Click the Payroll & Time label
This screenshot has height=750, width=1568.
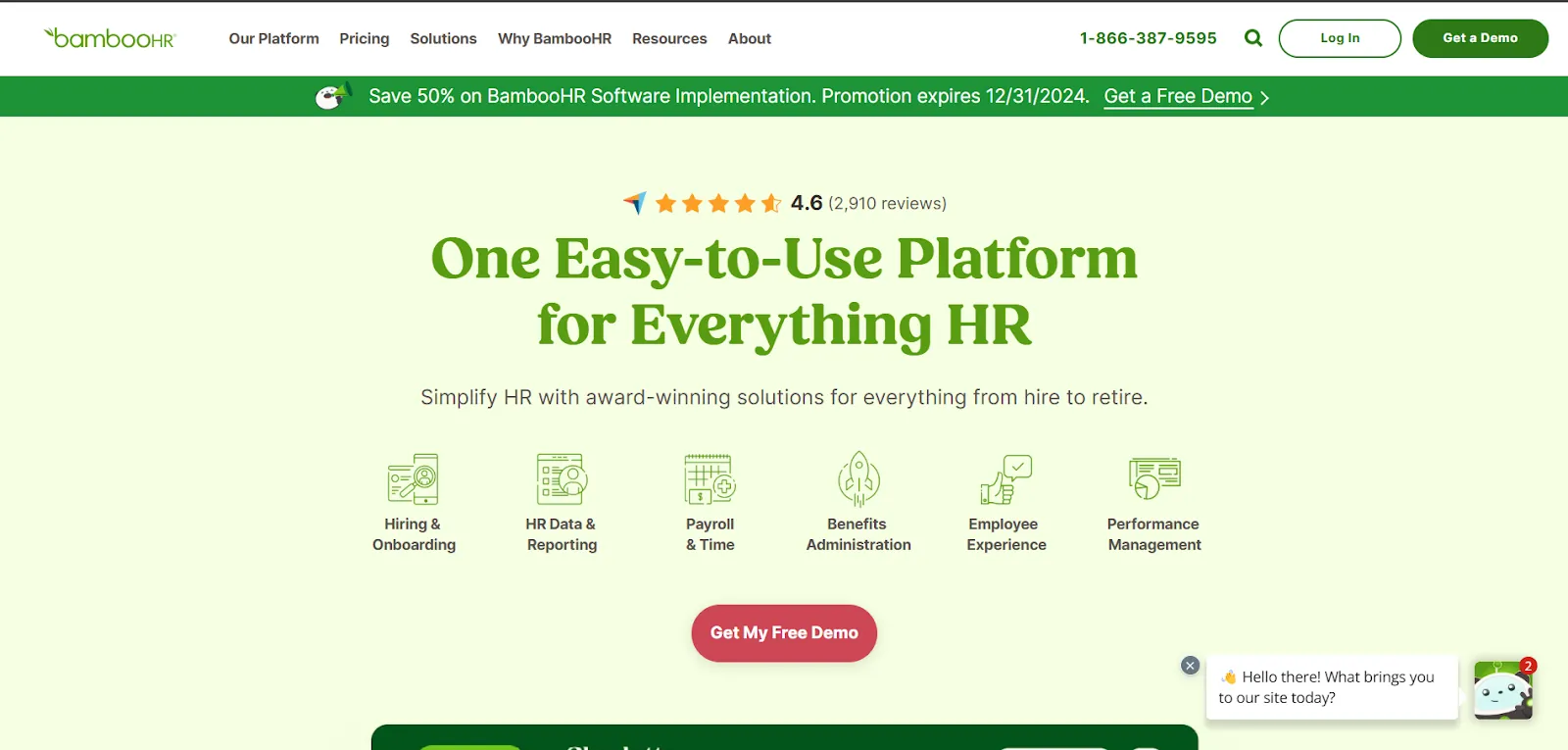[x=710, y=534]
